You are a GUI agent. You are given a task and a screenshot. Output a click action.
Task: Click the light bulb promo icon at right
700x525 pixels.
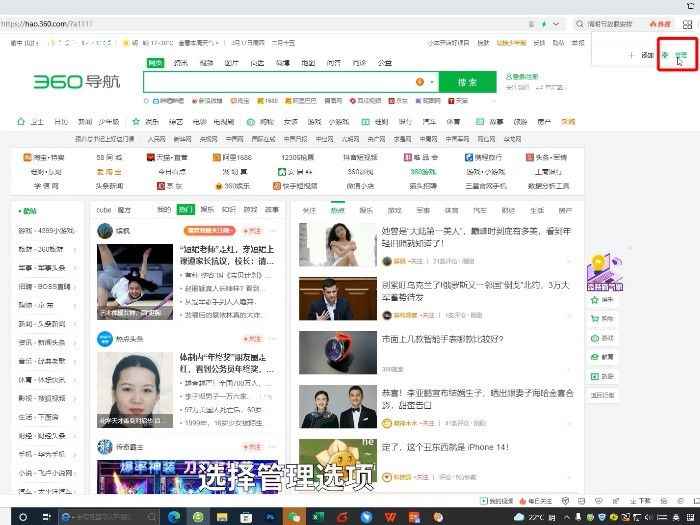point(604,272)
